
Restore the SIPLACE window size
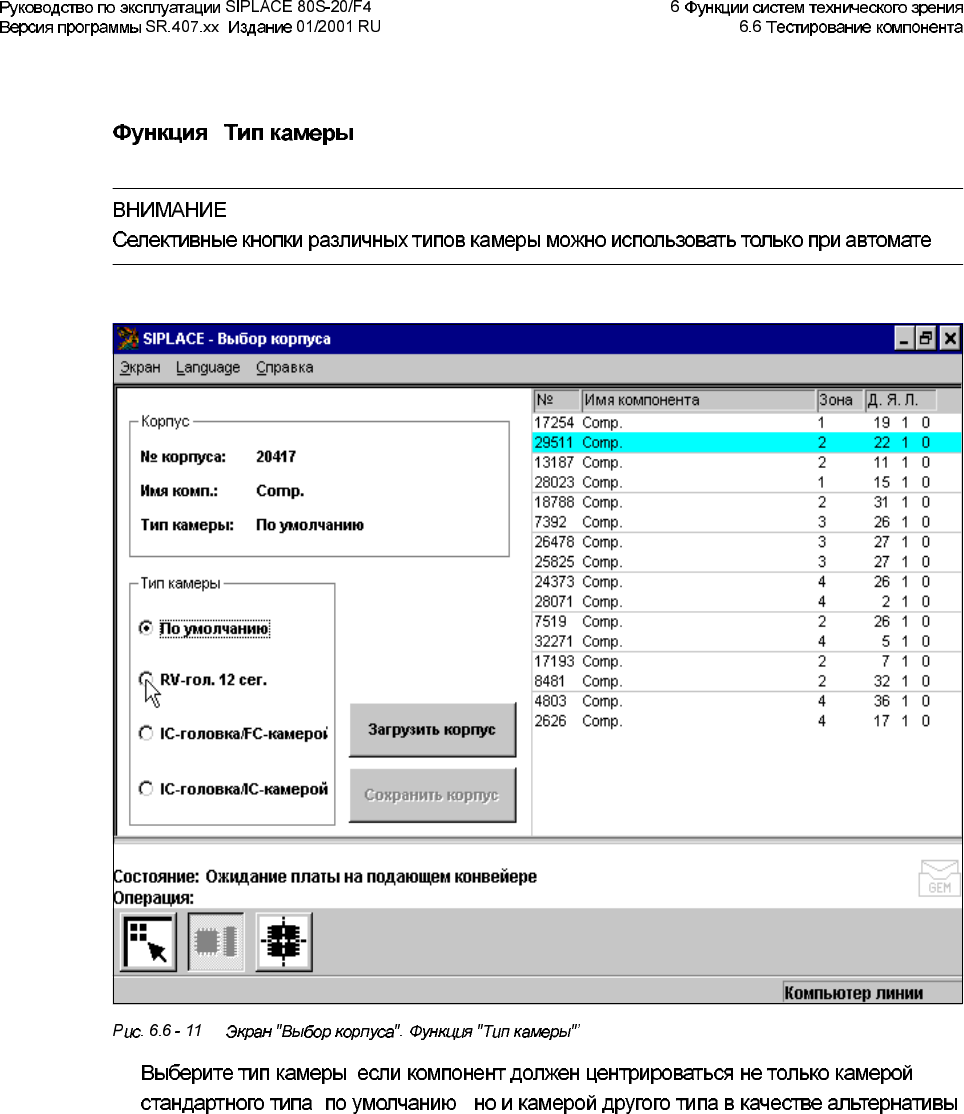point(926,339)
